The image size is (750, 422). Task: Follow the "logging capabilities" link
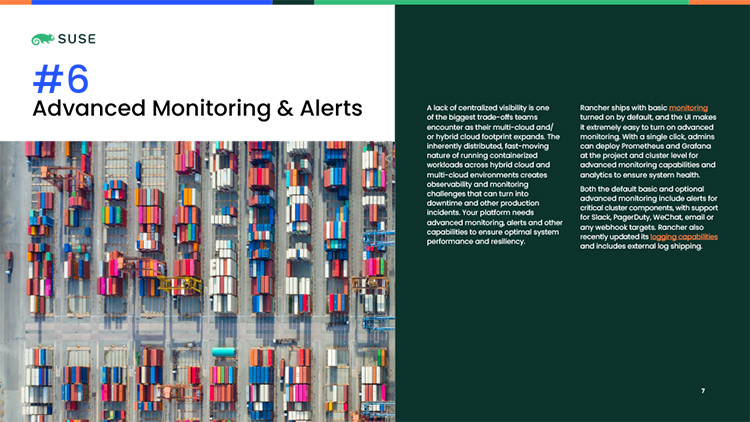click(x=683, y=237)
